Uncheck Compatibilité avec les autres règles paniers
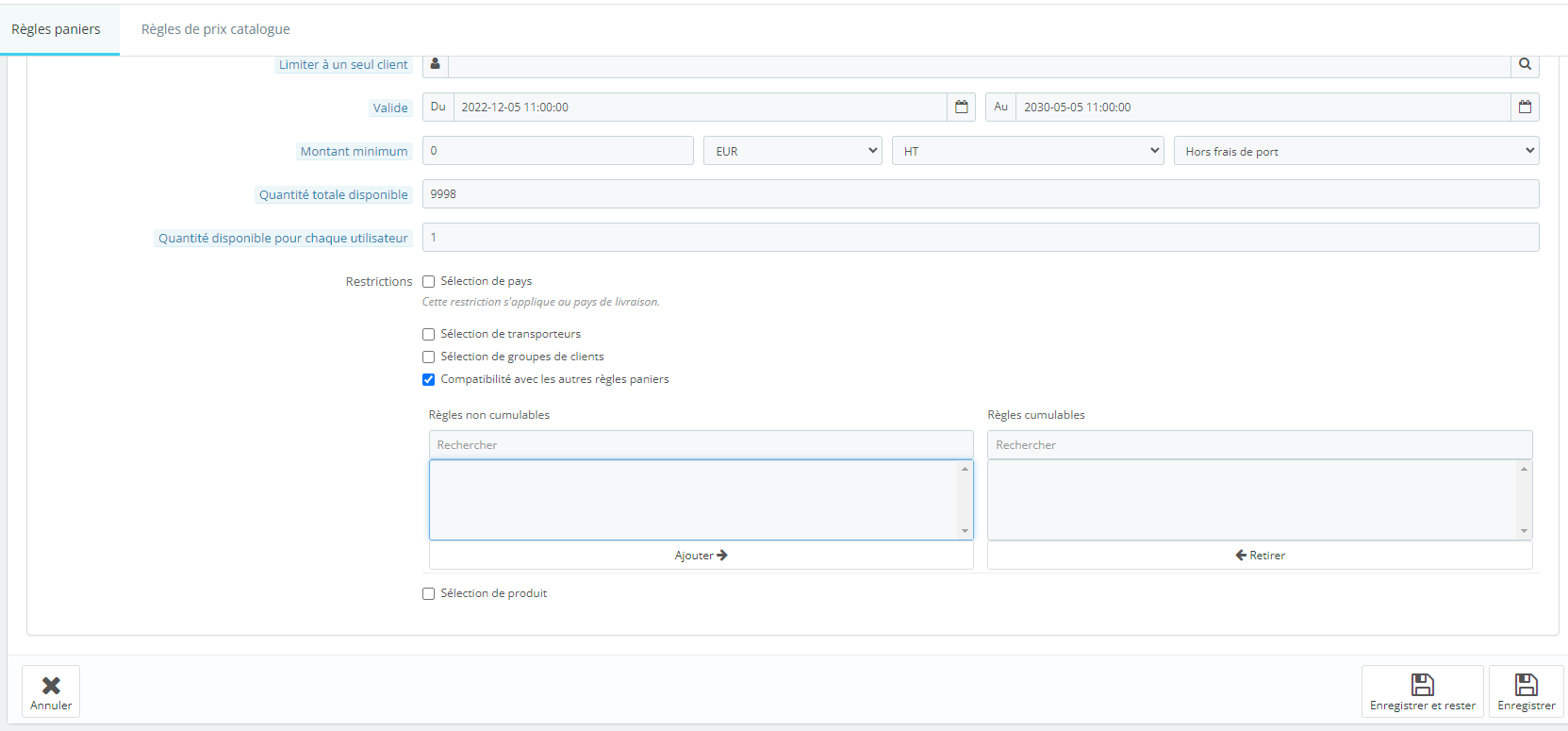This screenshot has height=731, width=1568. pyautogui.click(x=428, y=379)
